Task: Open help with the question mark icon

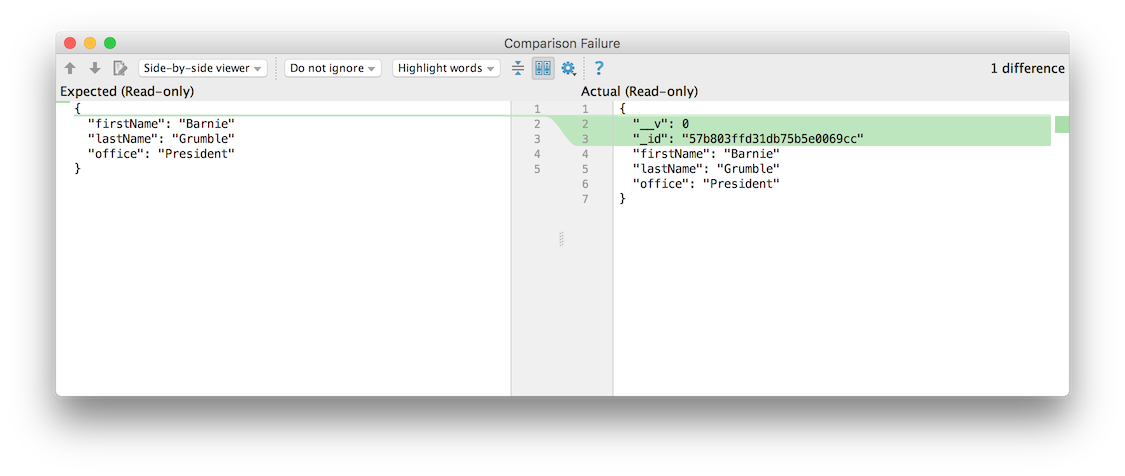Action: point(599,69)
